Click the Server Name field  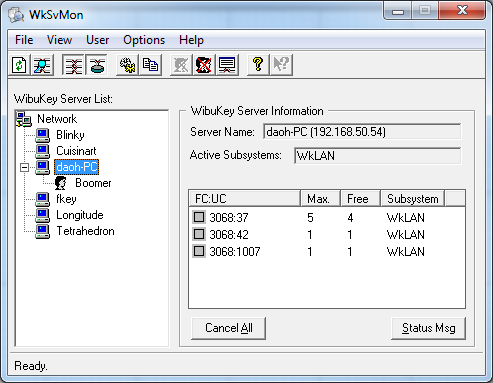click(362, 132)
